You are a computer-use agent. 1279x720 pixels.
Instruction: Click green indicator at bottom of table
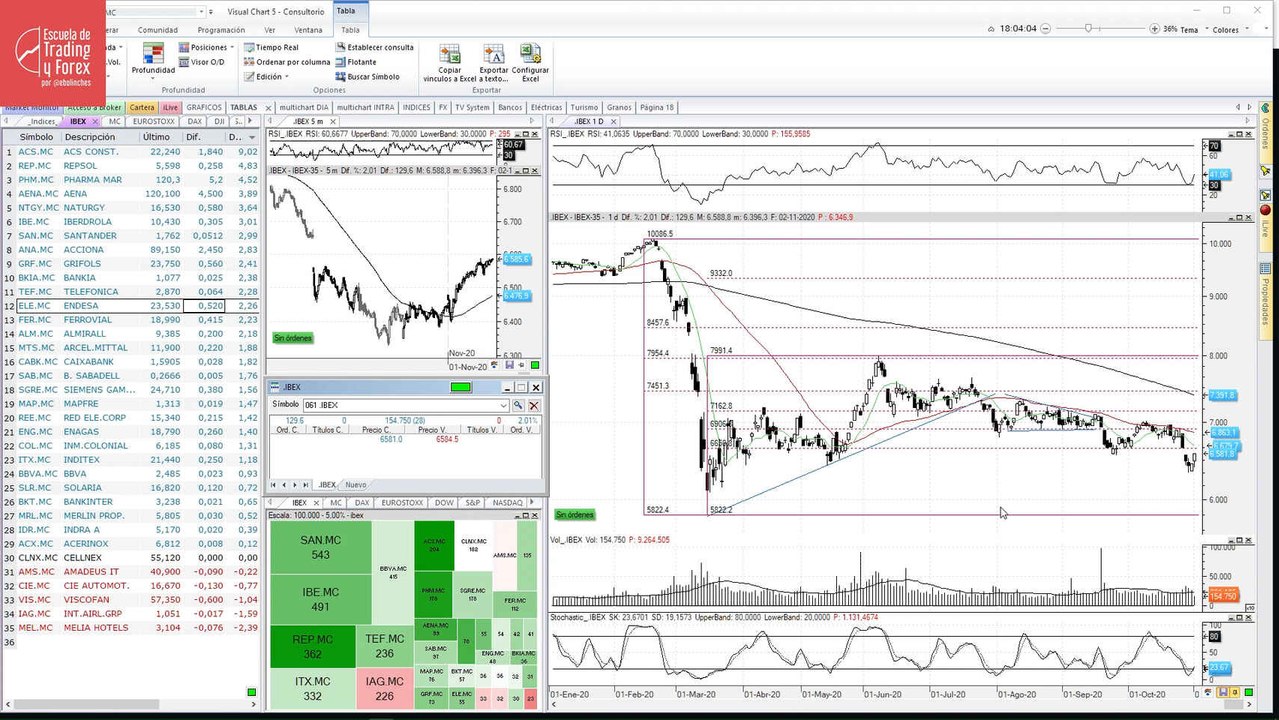pyautogui.click(x=251, y=692)
